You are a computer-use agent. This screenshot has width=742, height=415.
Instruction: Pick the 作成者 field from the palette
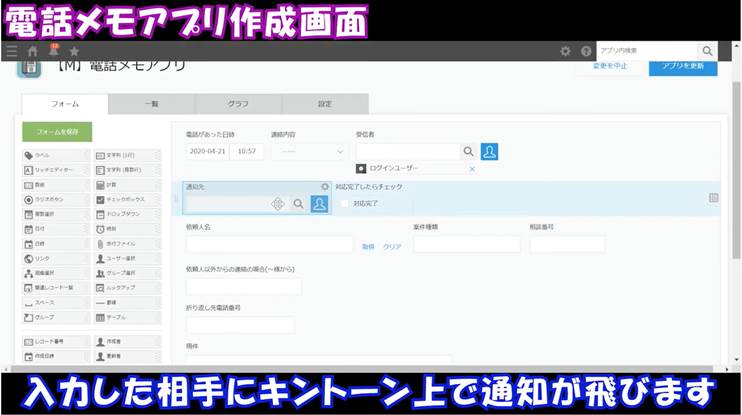(x=127, y=341)
